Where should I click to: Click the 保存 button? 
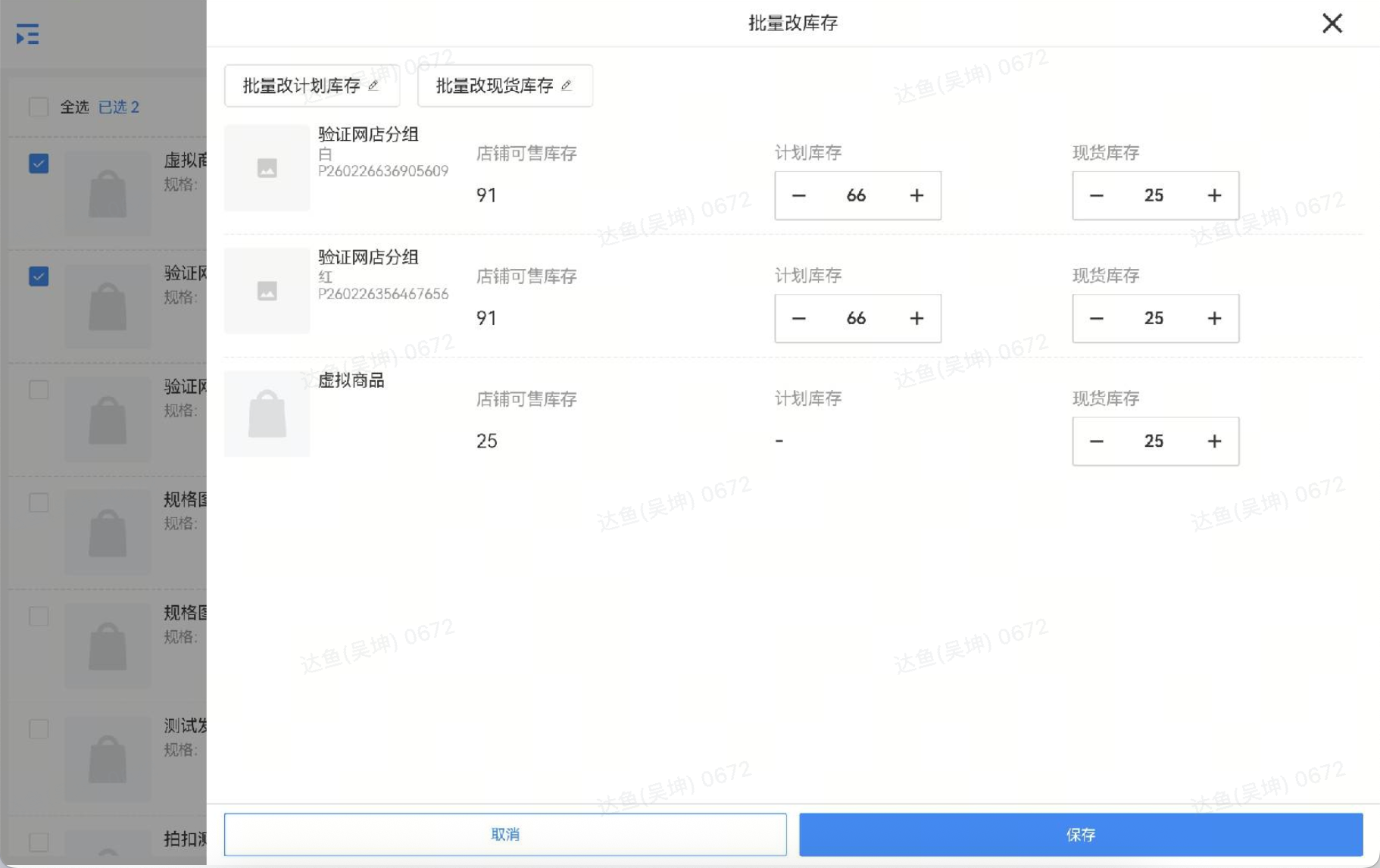[1081, 834]
